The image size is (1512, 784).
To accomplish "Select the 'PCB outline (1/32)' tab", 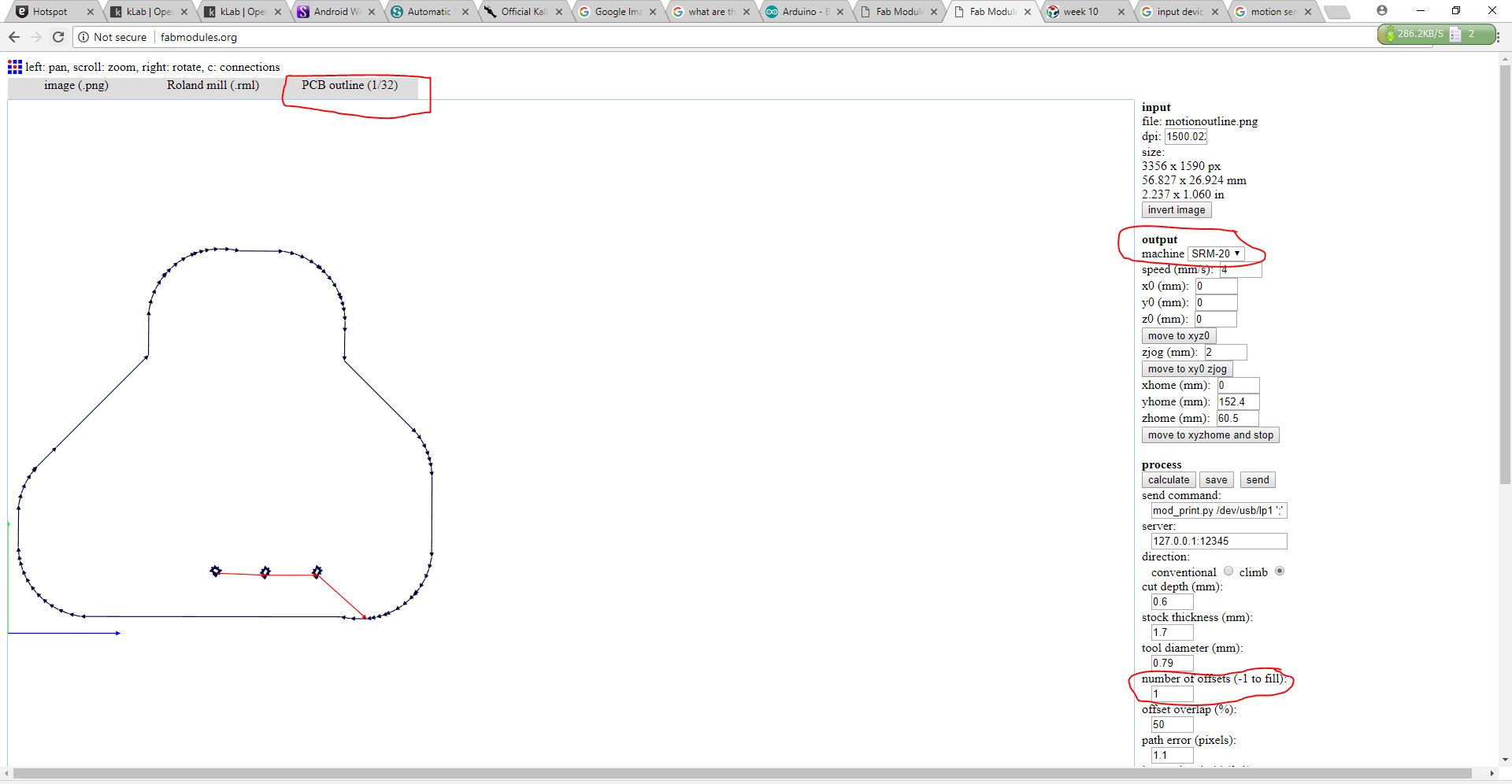I will [350, 85].
